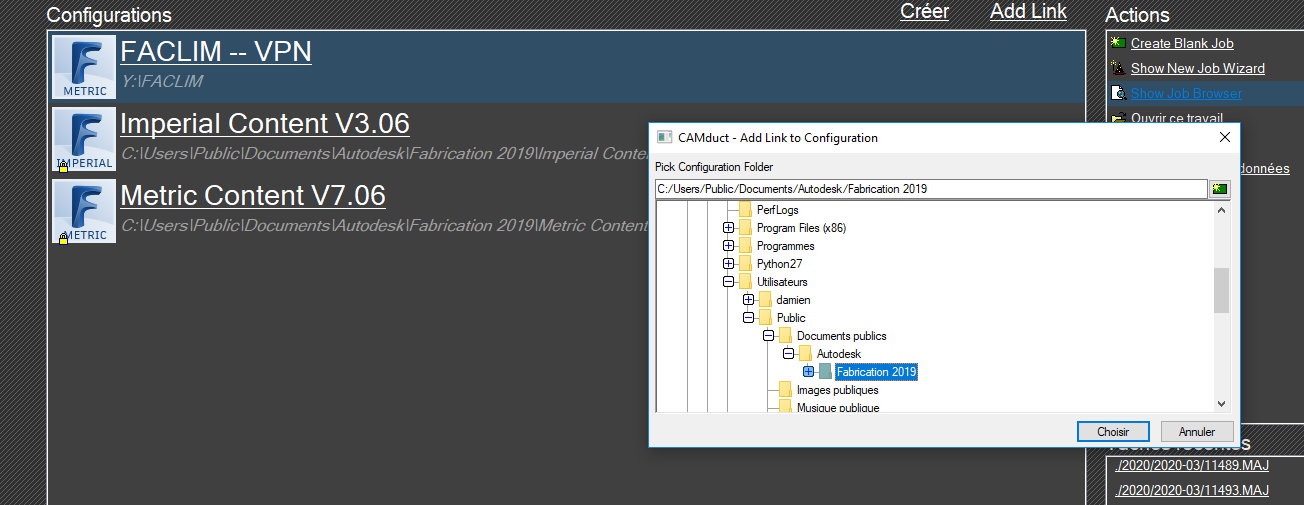Click the Y:\FACLIM path text
Screen dimensions: 1304x505
tap(161, 81)
